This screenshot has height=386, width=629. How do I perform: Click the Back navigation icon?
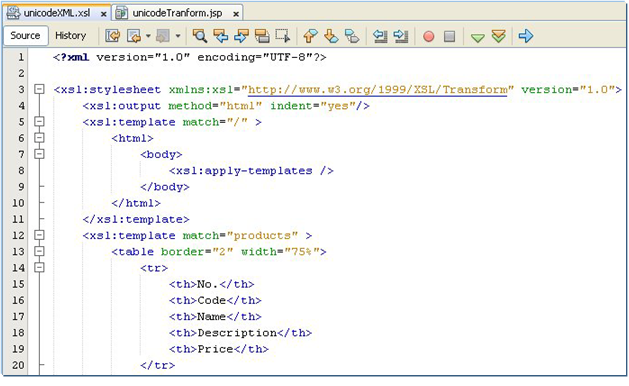pyautogui.click(x=134, y=36)
